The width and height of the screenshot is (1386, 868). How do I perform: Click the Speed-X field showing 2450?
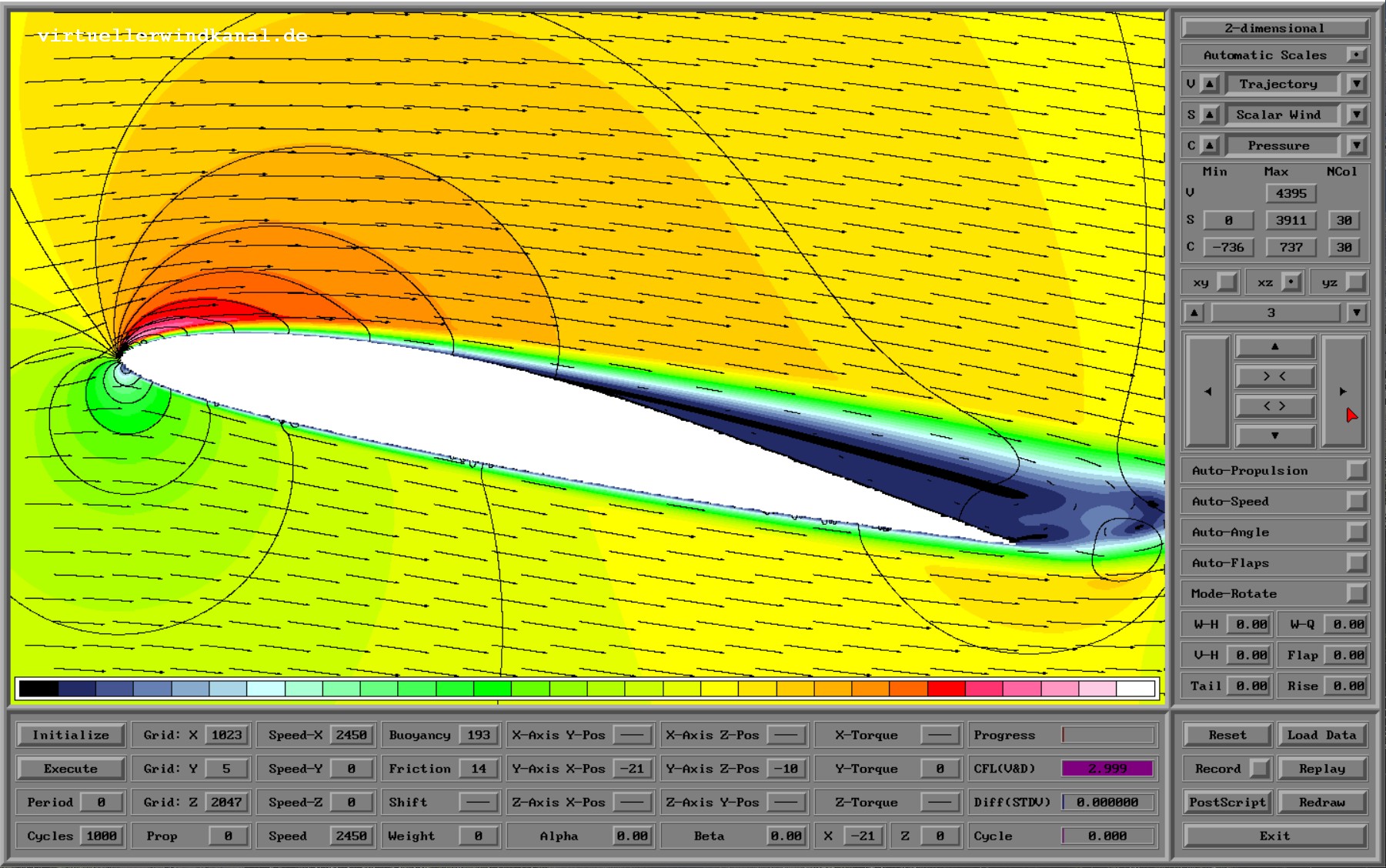351,735
